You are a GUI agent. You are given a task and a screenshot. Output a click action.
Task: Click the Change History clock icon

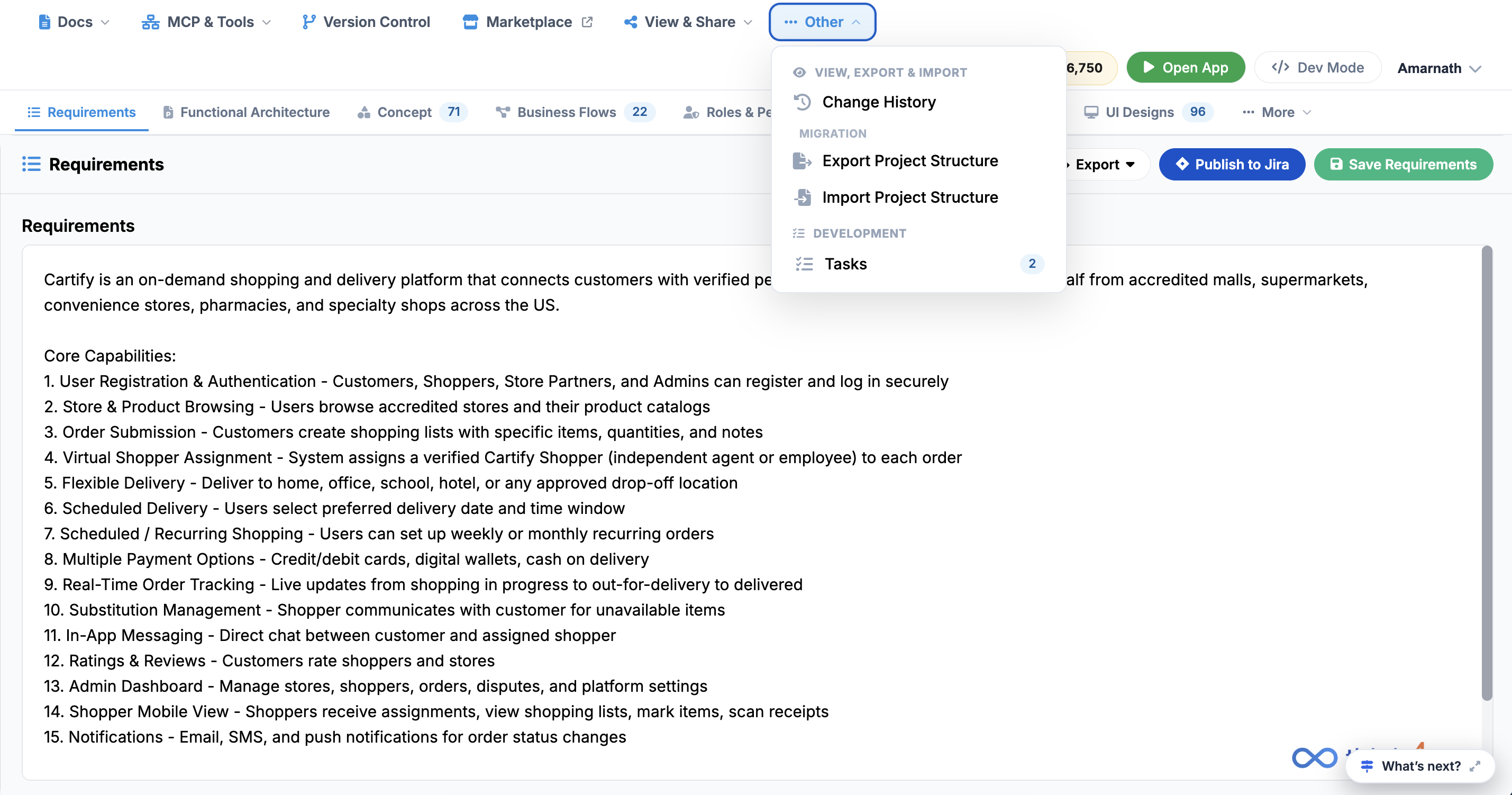click(x=803, y=102)
